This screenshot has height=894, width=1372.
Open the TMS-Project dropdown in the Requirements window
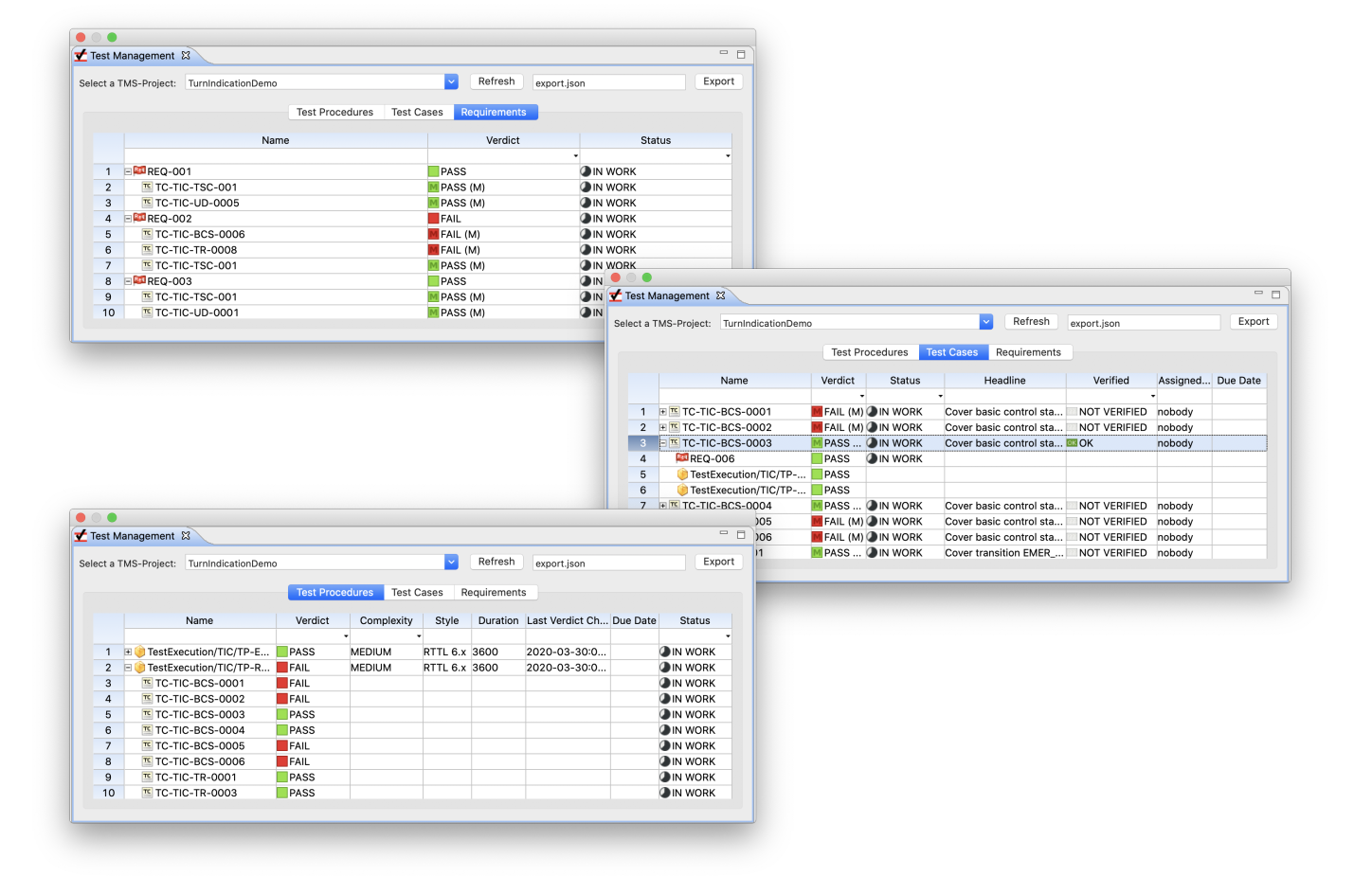tap(451, 82)
